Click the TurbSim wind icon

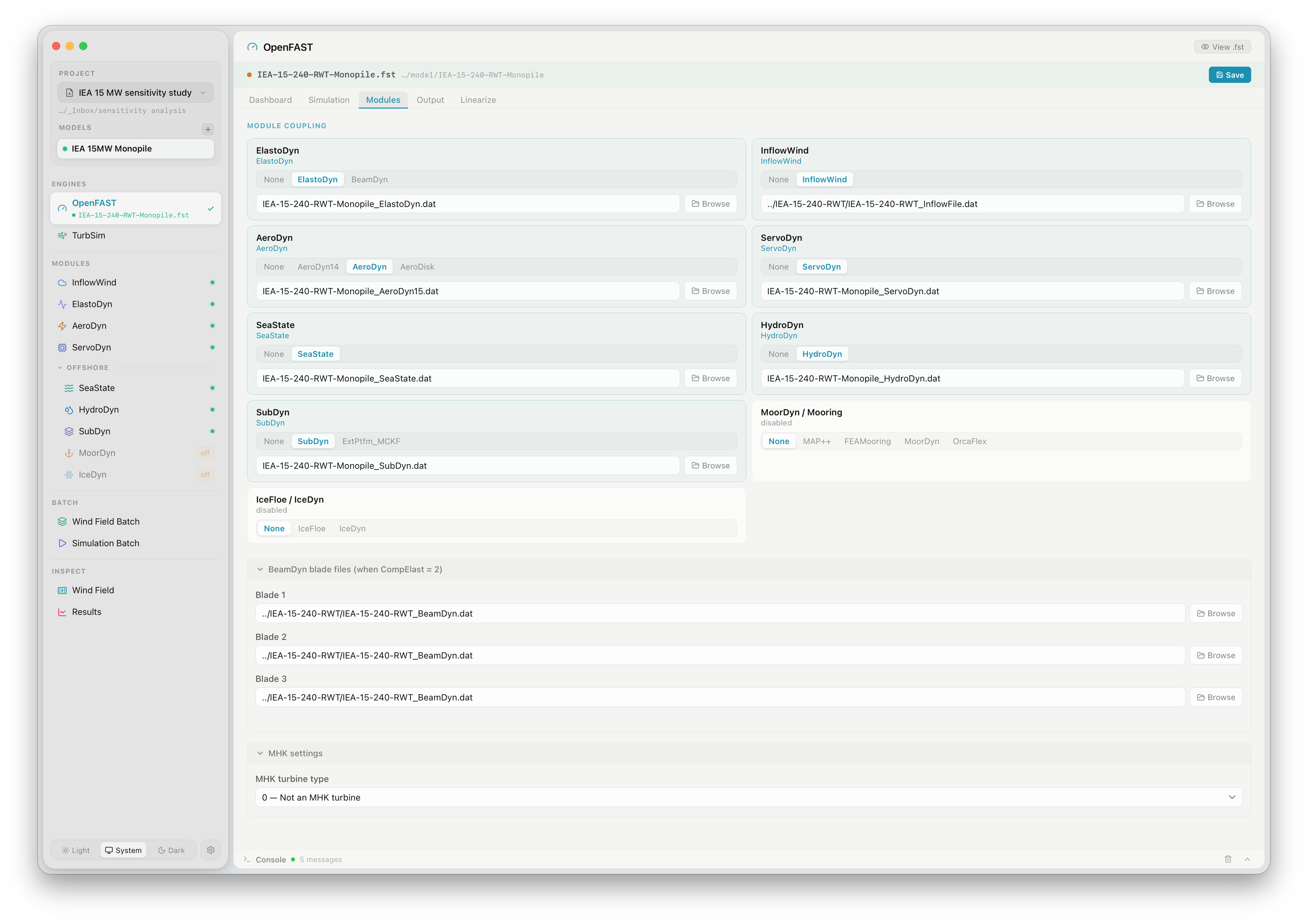click(x=62, y=235)
